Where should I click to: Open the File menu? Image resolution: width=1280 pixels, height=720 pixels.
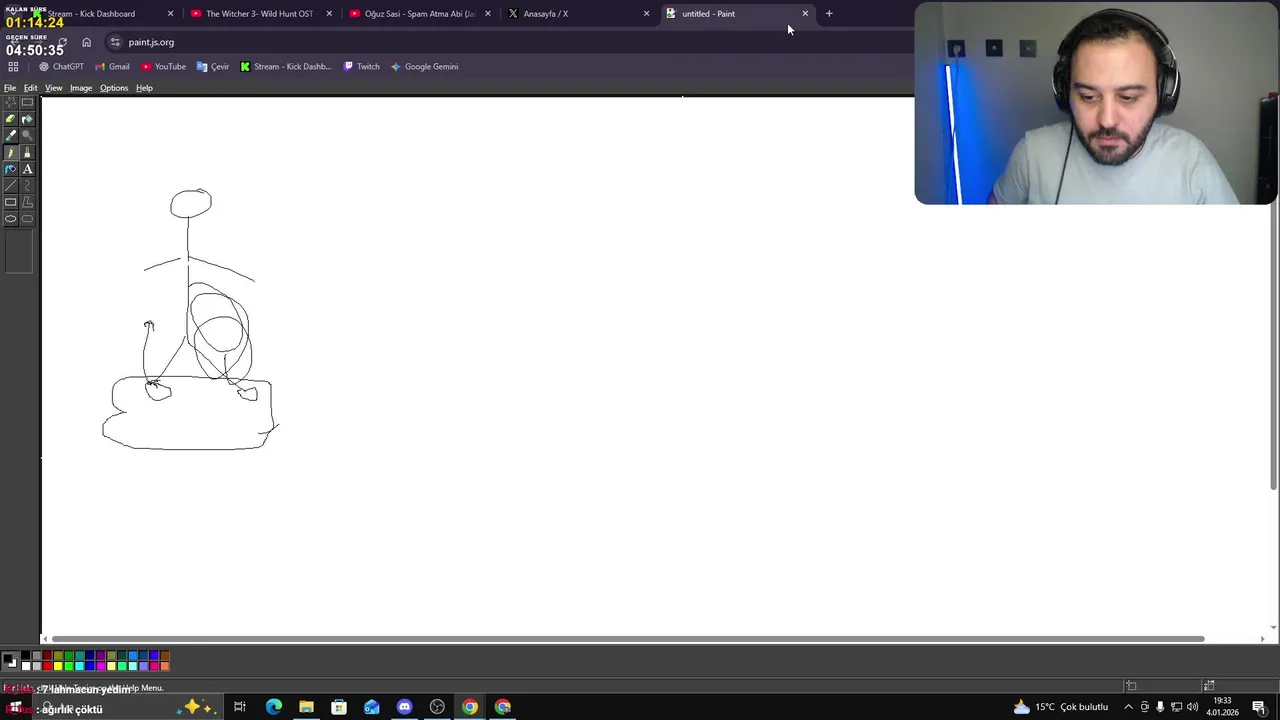pyautogui.click(x=10, y=88)
